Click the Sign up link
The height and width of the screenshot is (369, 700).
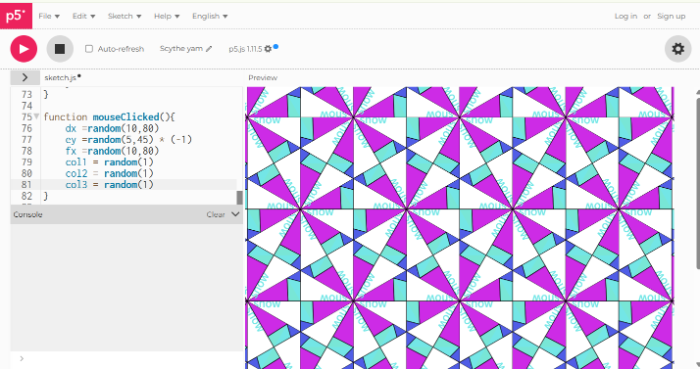tap(671, 16)
